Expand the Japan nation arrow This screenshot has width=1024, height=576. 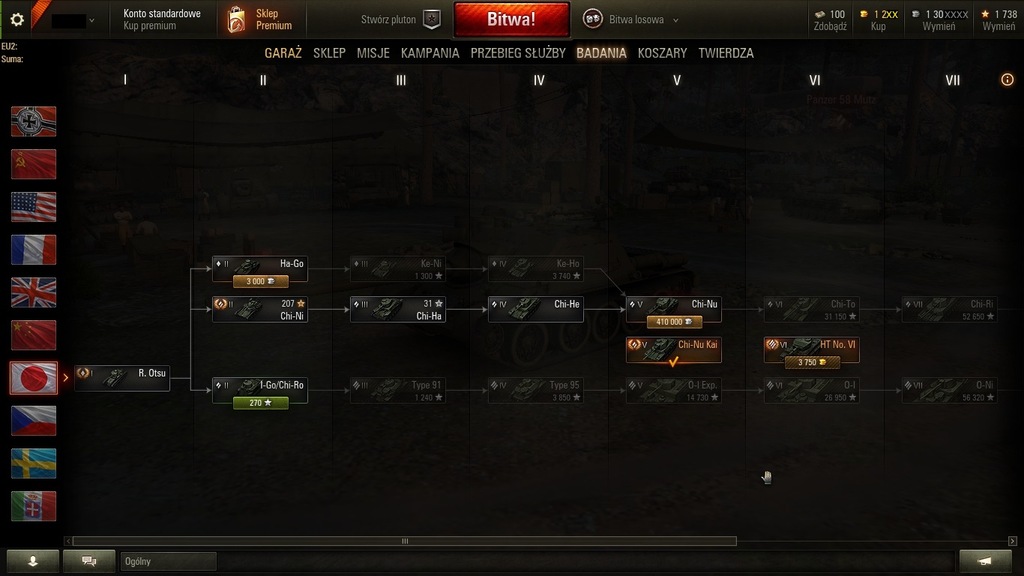tap(65, 377)
